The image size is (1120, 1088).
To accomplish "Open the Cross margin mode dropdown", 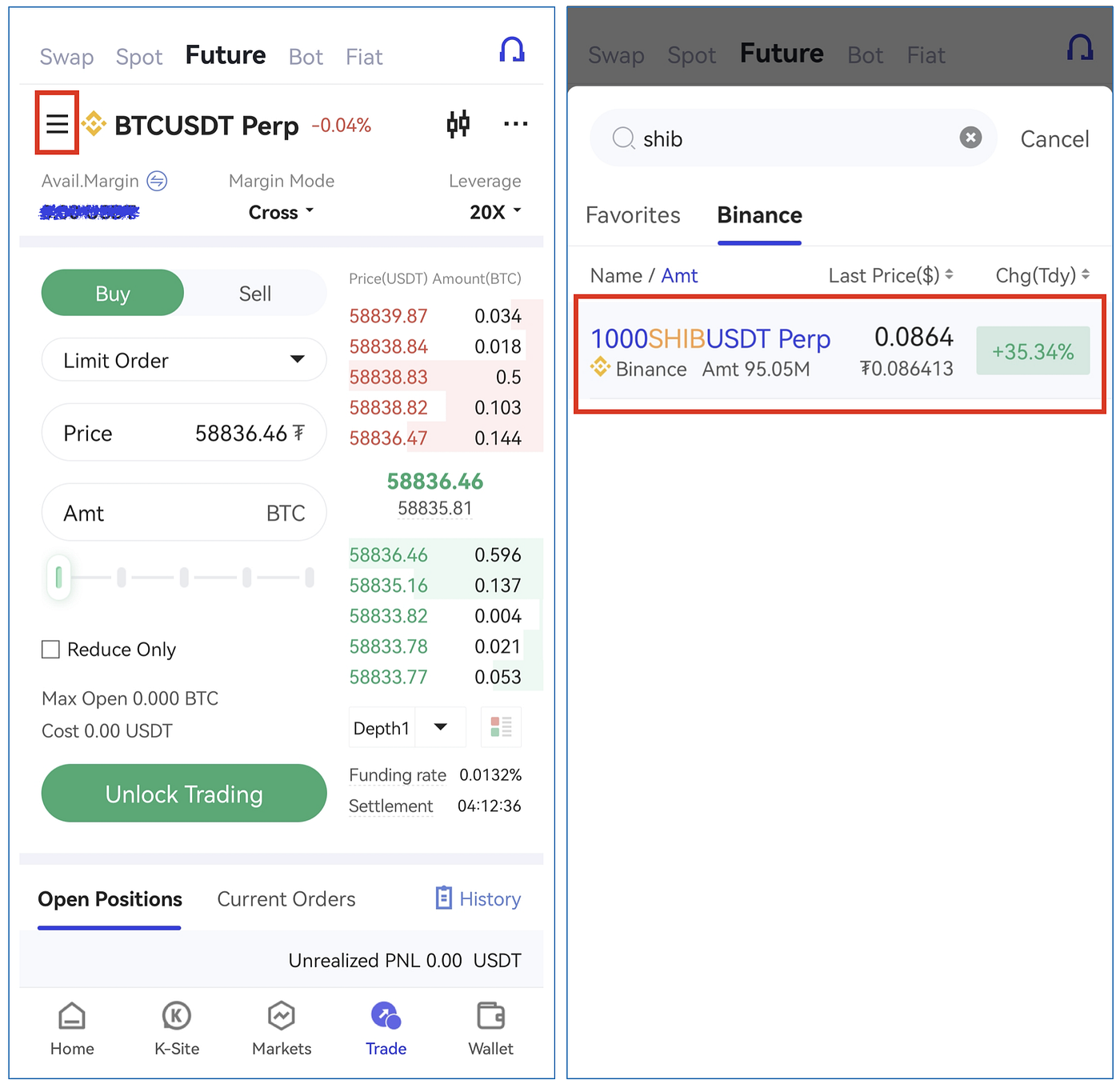I will [281, 212].
